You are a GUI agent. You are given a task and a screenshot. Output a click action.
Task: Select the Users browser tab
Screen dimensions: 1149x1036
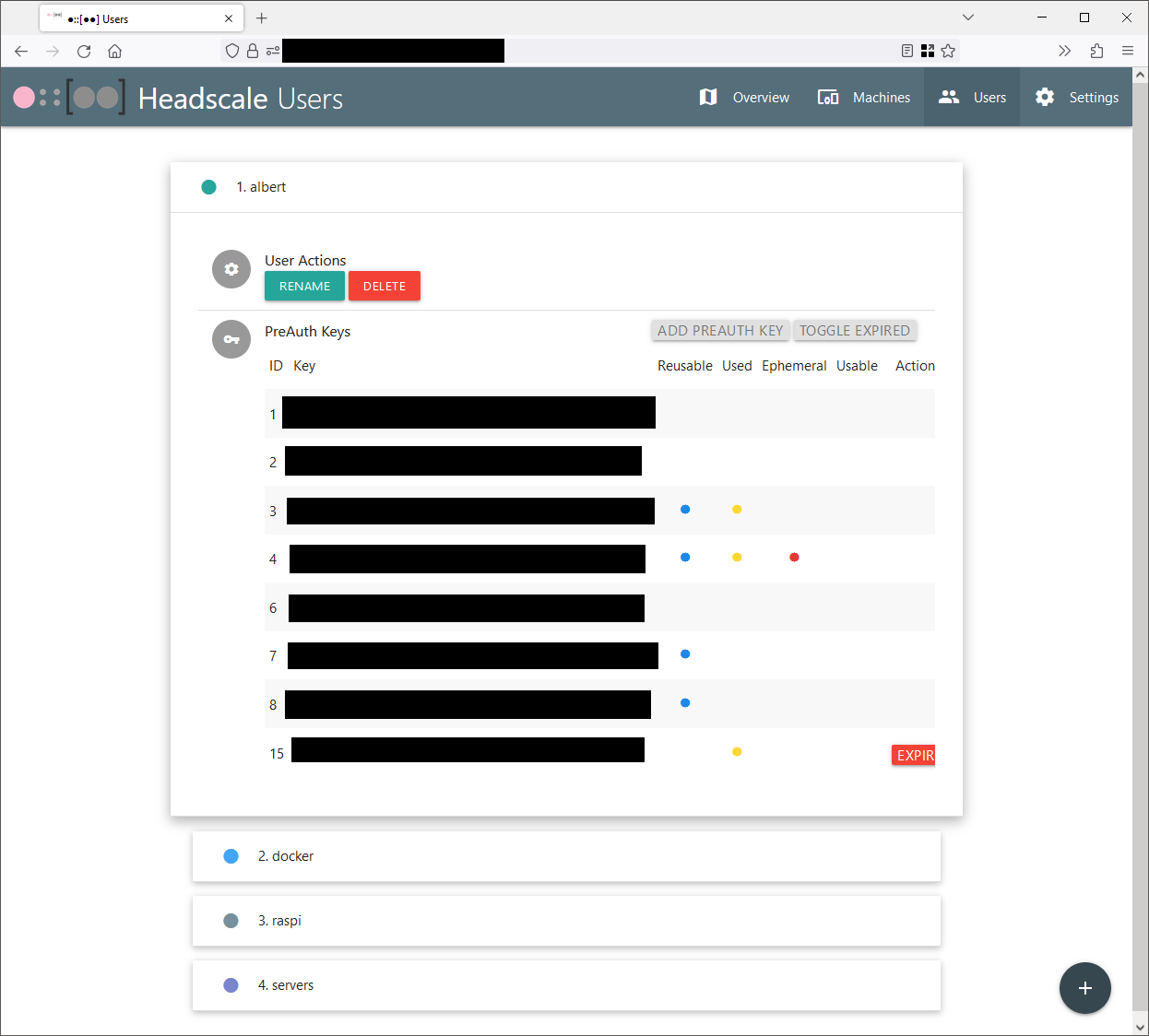coord(141,18)
